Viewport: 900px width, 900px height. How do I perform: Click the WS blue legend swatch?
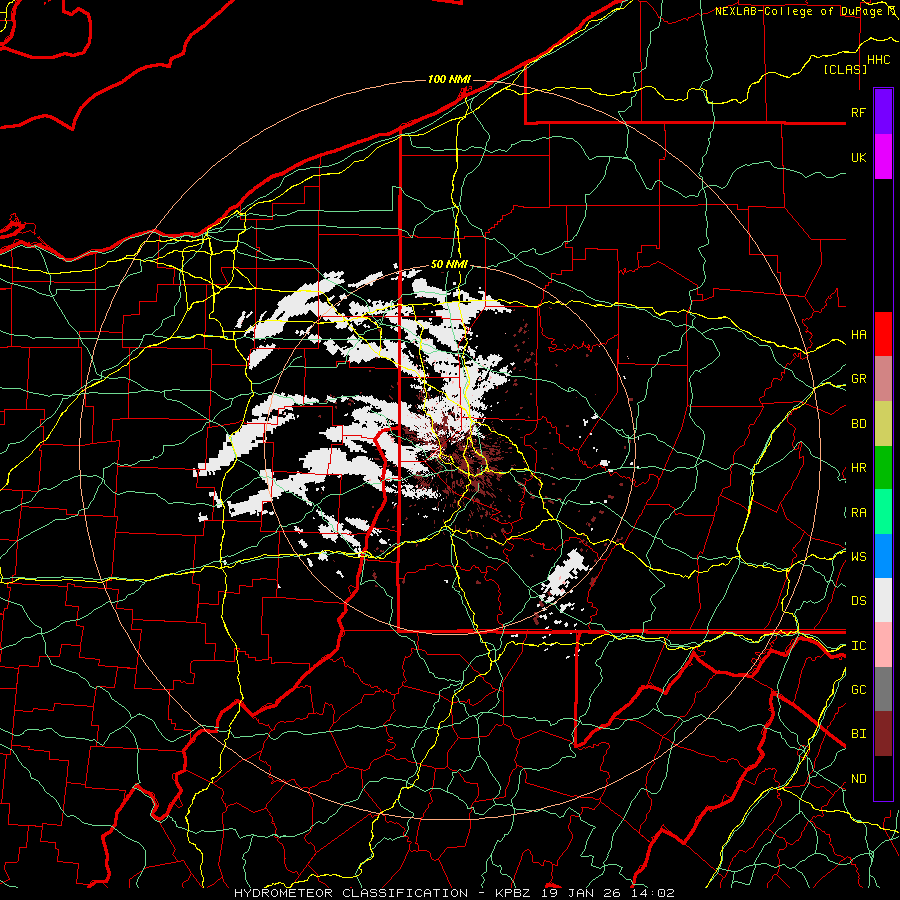pos(883,556)
